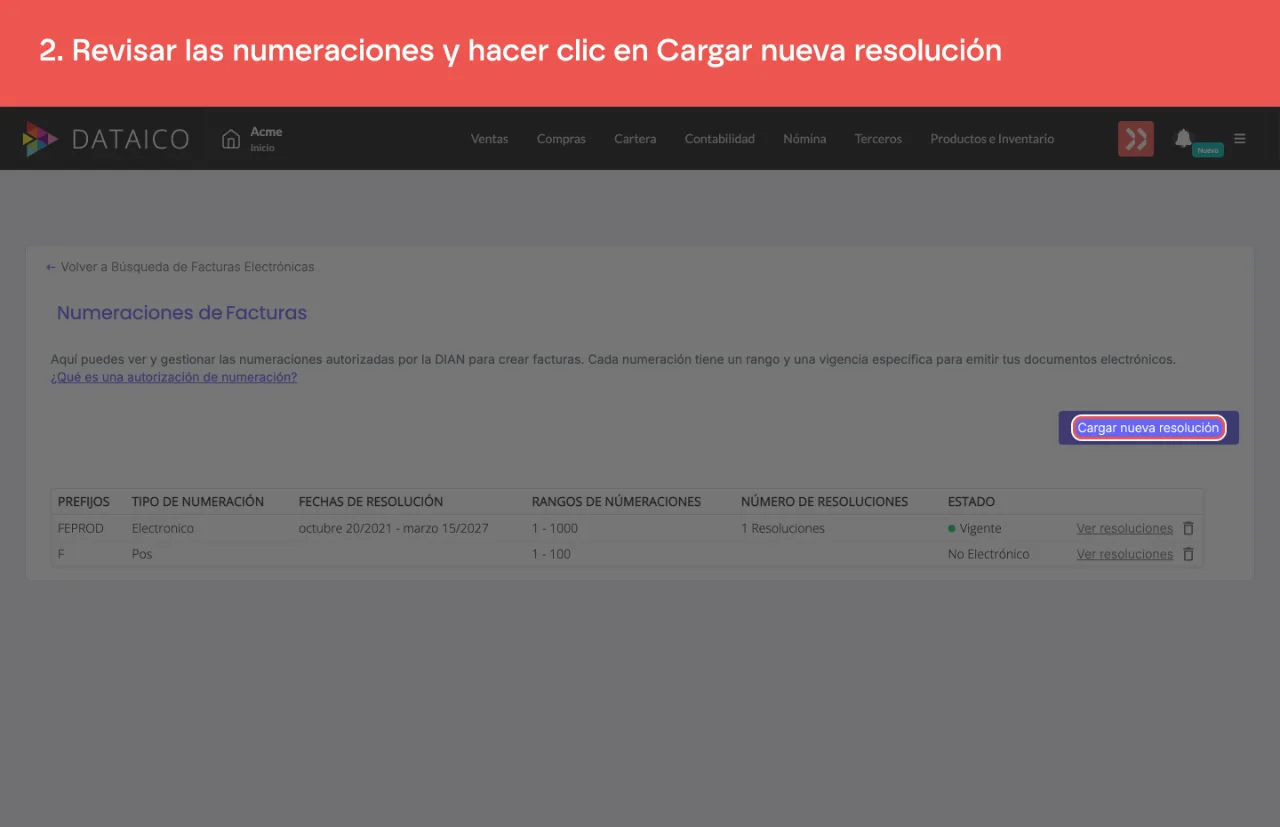Click the Numeraciones de Facturas heading

182,313
